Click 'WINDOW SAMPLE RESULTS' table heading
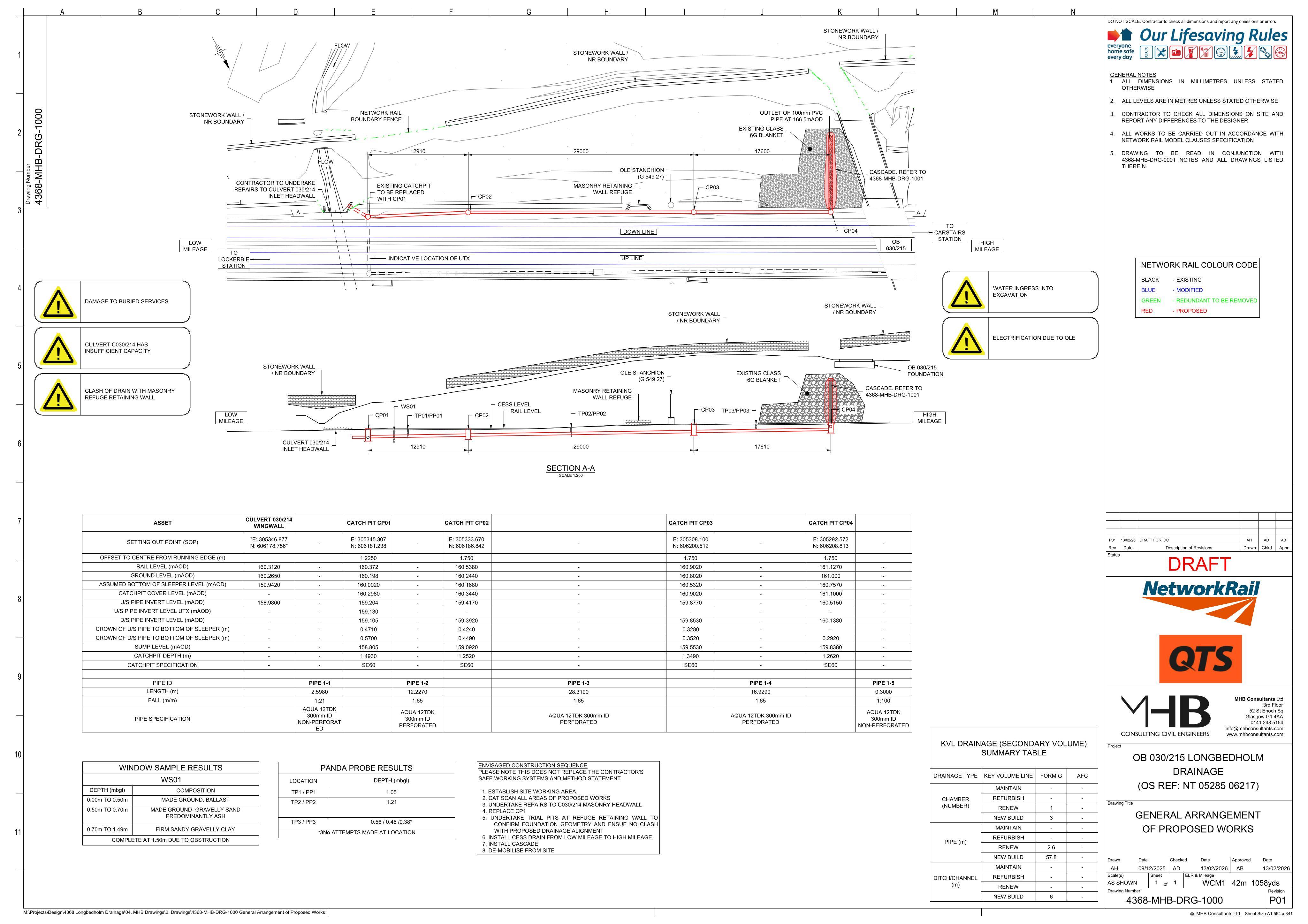This screenshot has width=1308, height=924. [170, 768]
